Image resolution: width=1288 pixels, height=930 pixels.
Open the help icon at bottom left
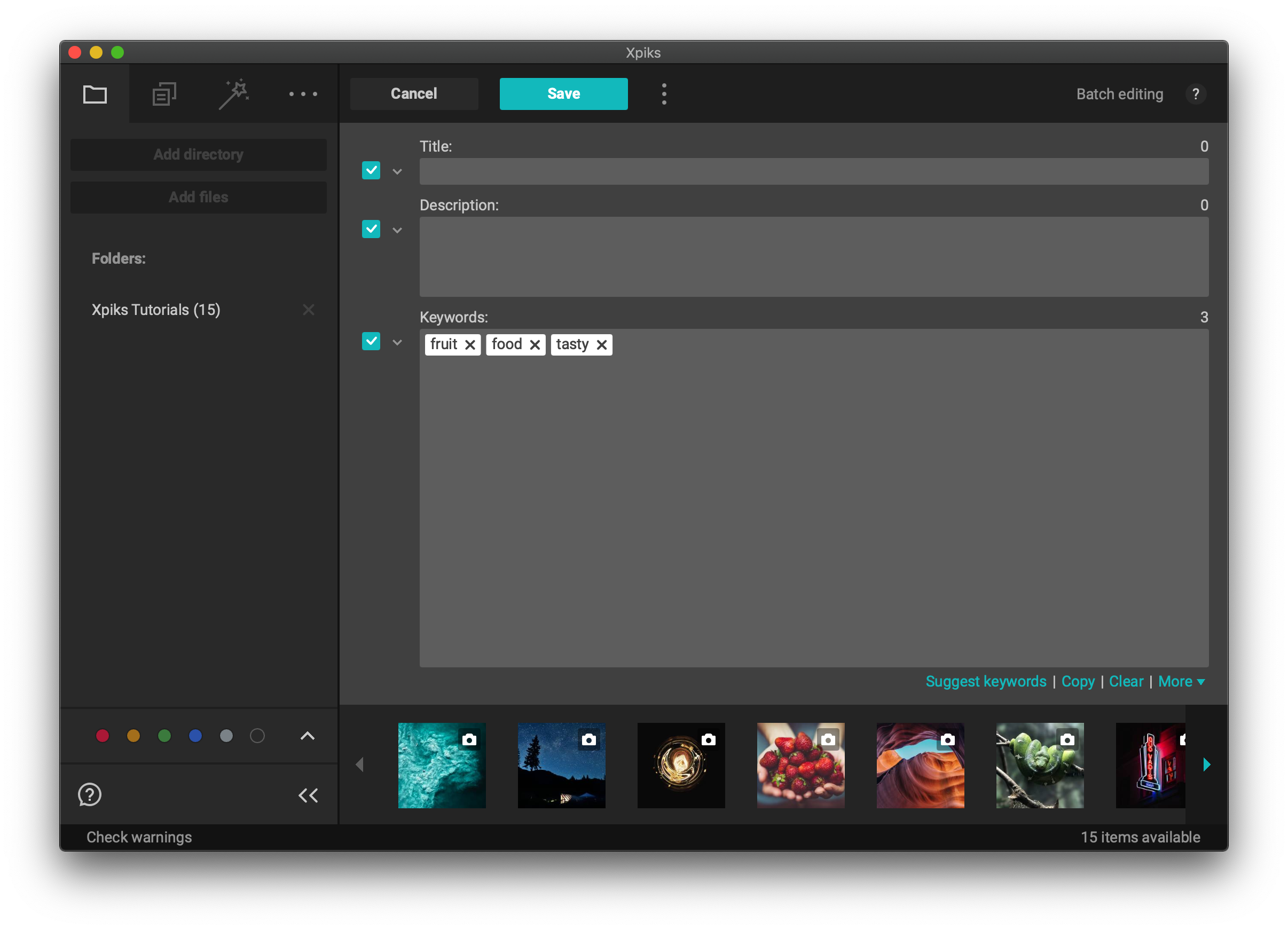(89, 795)
